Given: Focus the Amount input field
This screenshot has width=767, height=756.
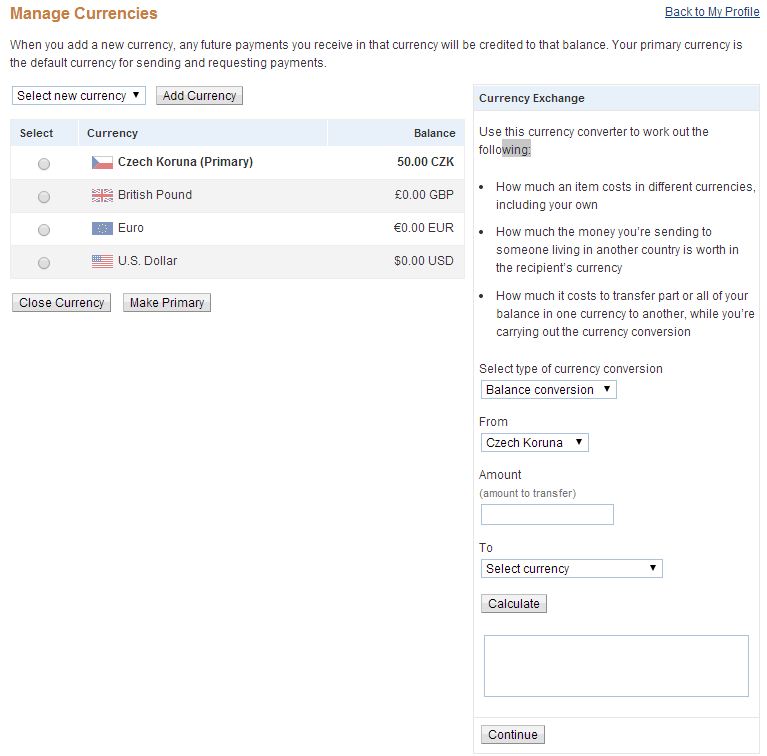Looking at the screenshot, I should (547, 515).
